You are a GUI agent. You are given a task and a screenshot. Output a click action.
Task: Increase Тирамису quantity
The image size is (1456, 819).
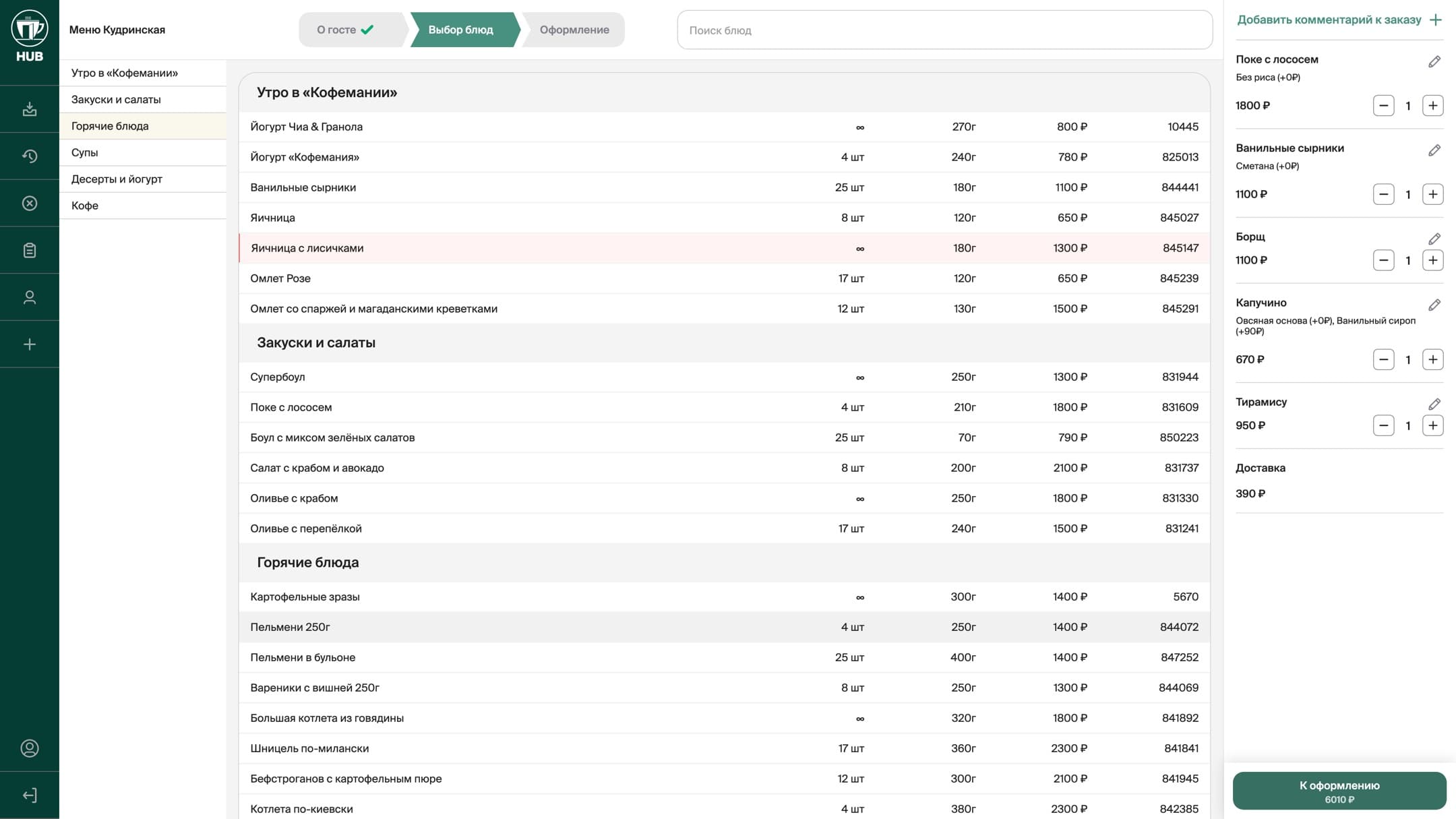[x=1433, y=426]
